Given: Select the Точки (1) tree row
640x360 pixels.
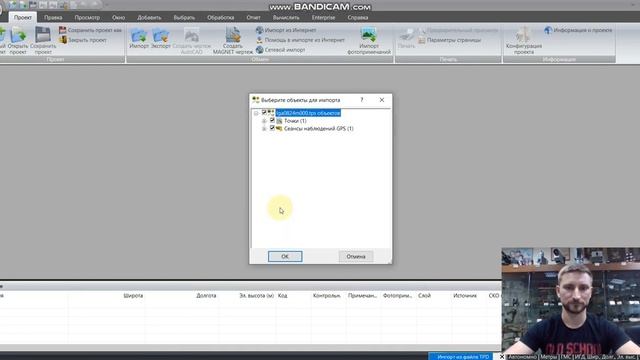Looking at the screenshot, I should pyautogui.click(x=295, y=121).
